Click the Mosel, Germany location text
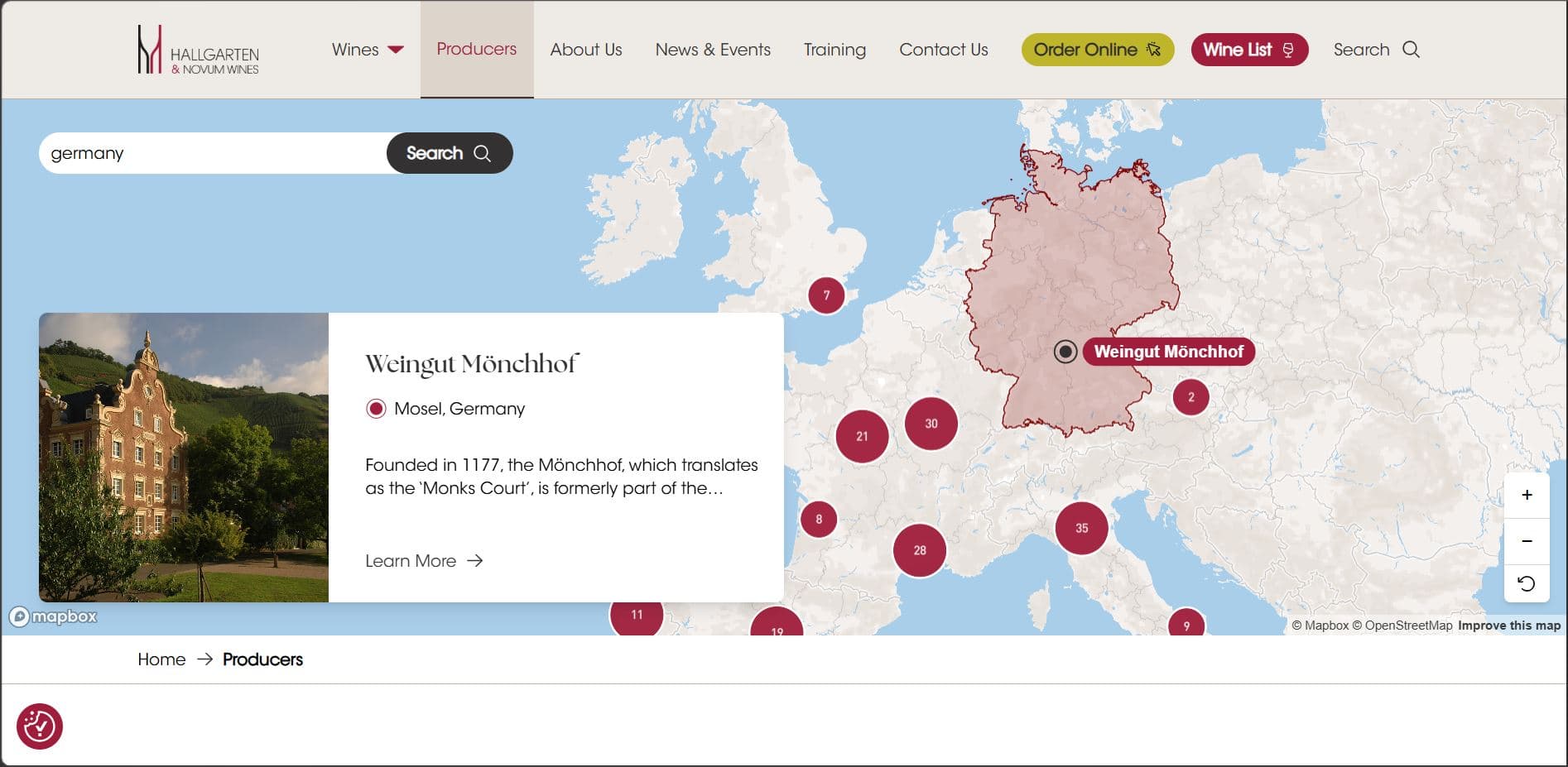The image size is (1568, 767). click(459, 409)
